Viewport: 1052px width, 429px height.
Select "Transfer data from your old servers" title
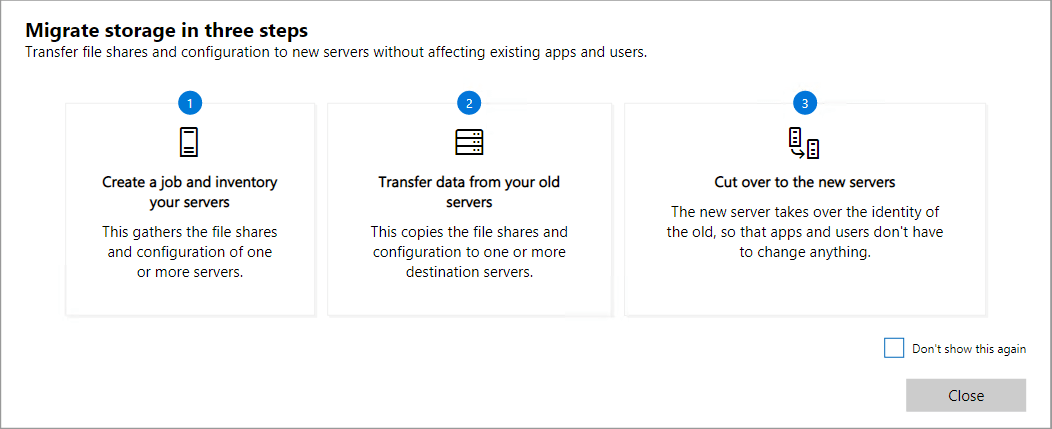(x=469, y=192)
